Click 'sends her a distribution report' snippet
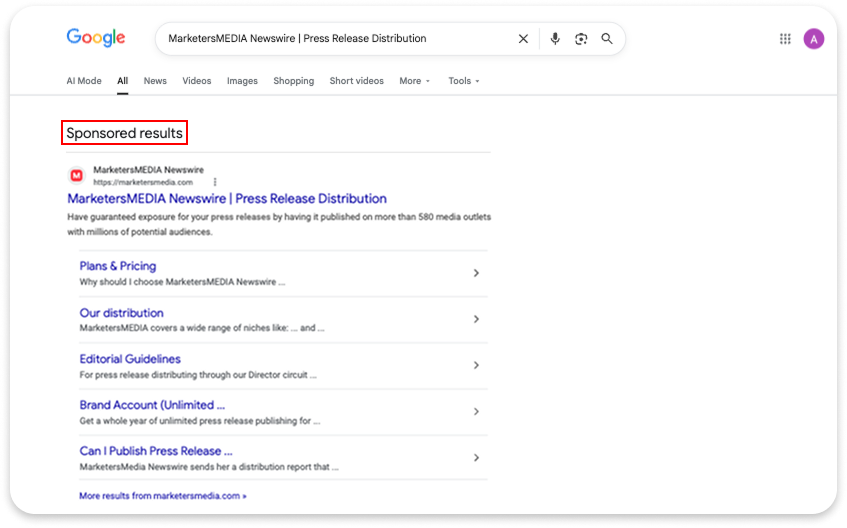 pos(209,466)
